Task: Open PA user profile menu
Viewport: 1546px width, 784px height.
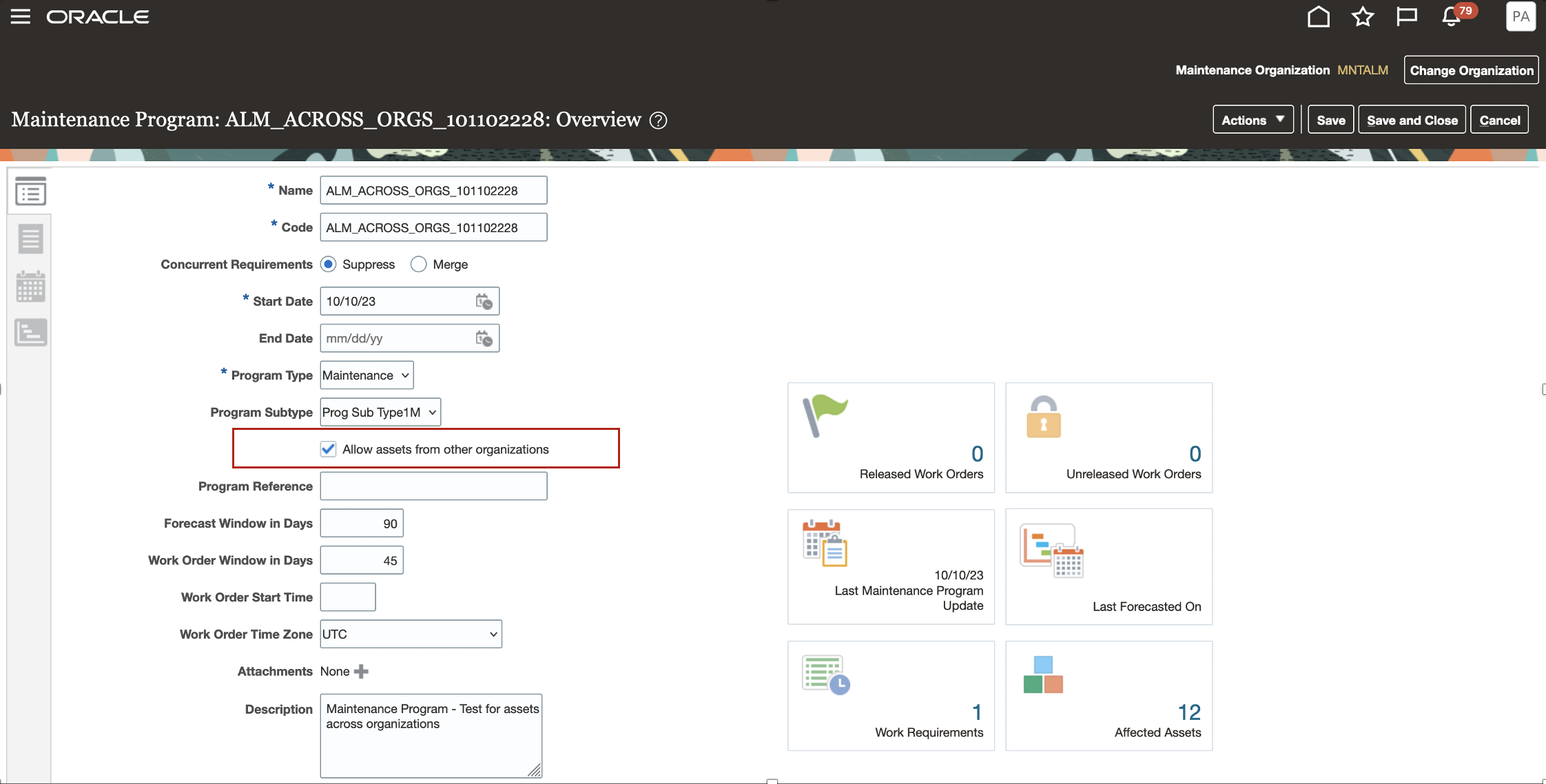Action: pyautogui.click(x=1521, y=17)
